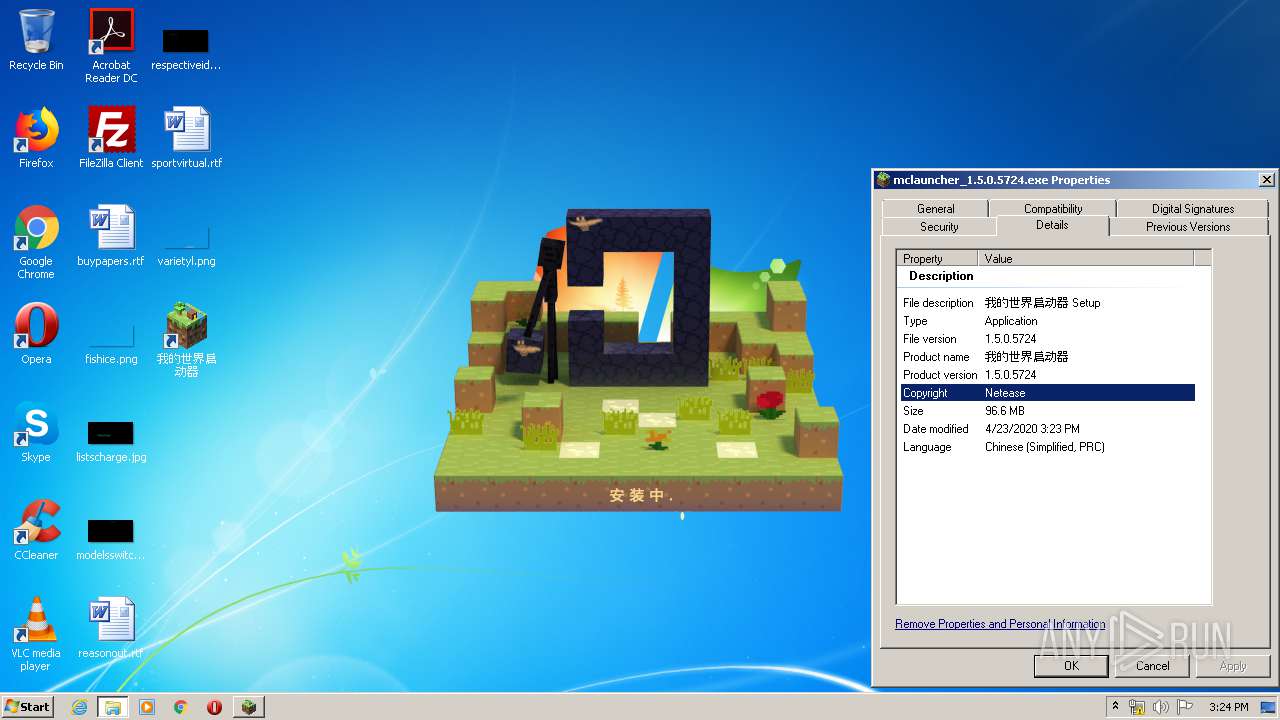Click the Property column header

938,259
